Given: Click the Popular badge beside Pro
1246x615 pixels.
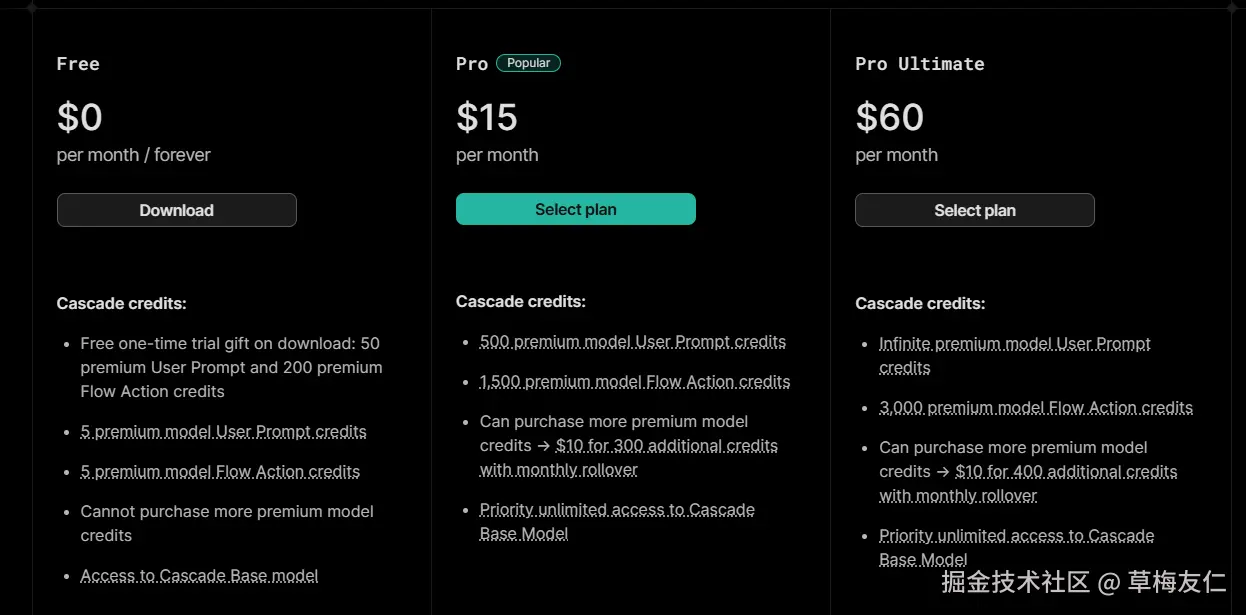Looking at the screenshot, I should pos(528,63).
